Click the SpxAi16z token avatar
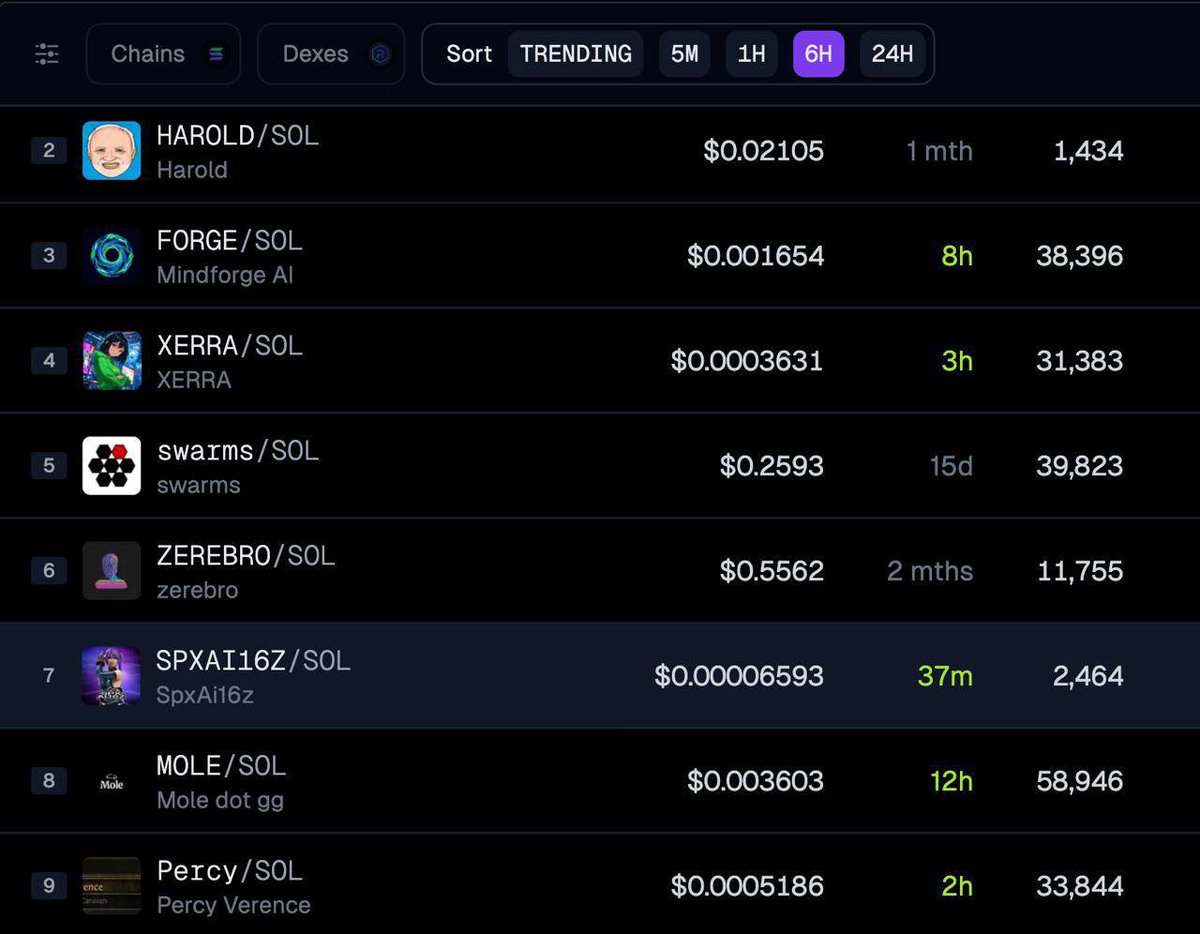 coord(111,676)
